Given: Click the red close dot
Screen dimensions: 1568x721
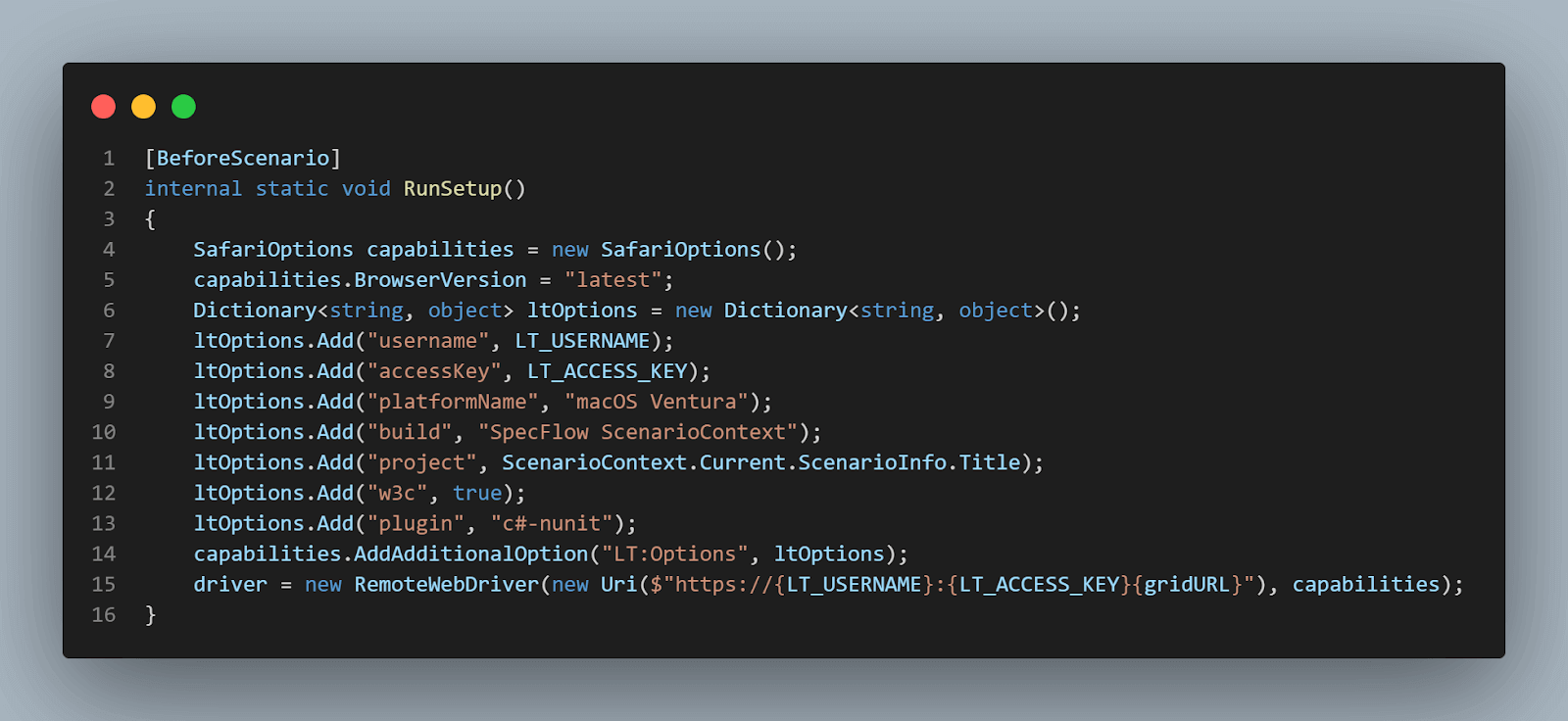Looking at the screenshot, I should 103,107.
